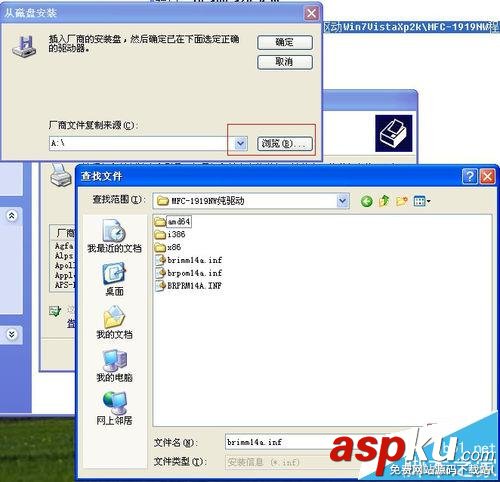Click the printer wizard icon in background window
500x482 pixels.
[394, 133]
